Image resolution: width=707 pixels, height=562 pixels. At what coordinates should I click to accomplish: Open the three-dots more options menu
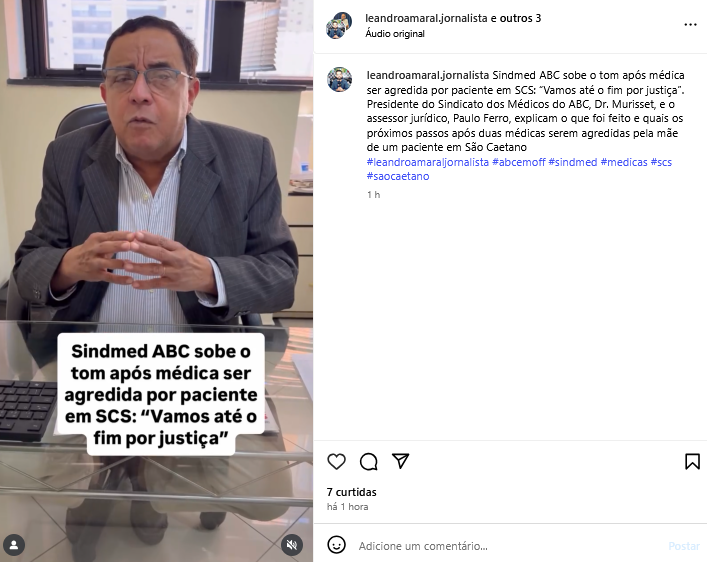[x=690, y=25]
